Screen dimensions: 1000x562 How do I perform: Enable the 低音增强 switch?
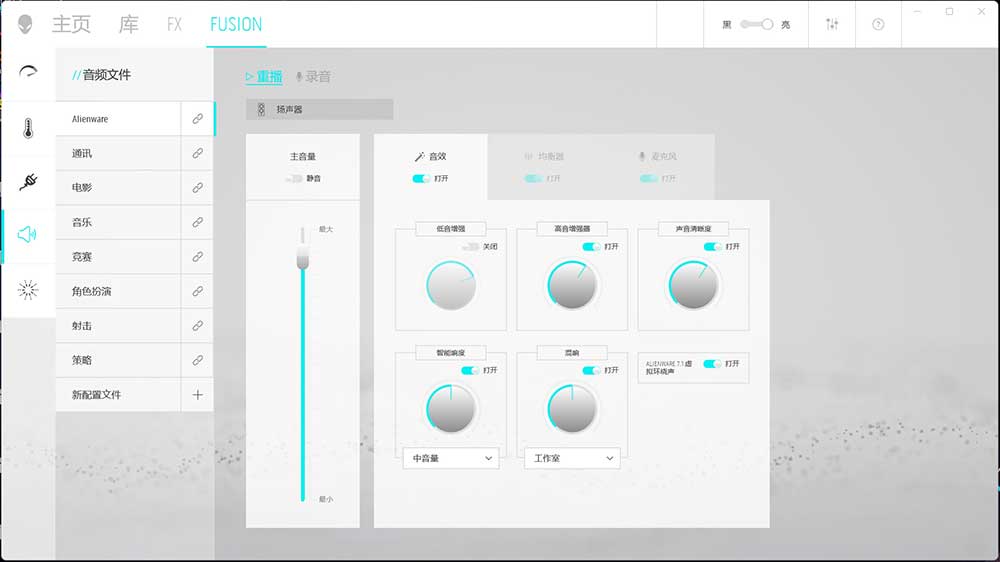click(470, 246)
